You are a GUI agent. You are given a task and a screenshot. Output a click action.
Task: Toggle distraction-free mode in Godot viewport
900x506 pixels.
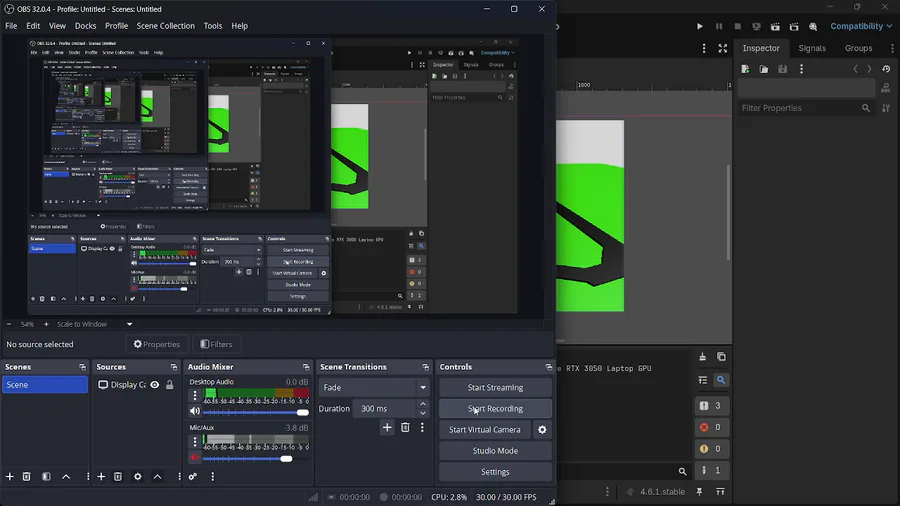pos(723,49)
